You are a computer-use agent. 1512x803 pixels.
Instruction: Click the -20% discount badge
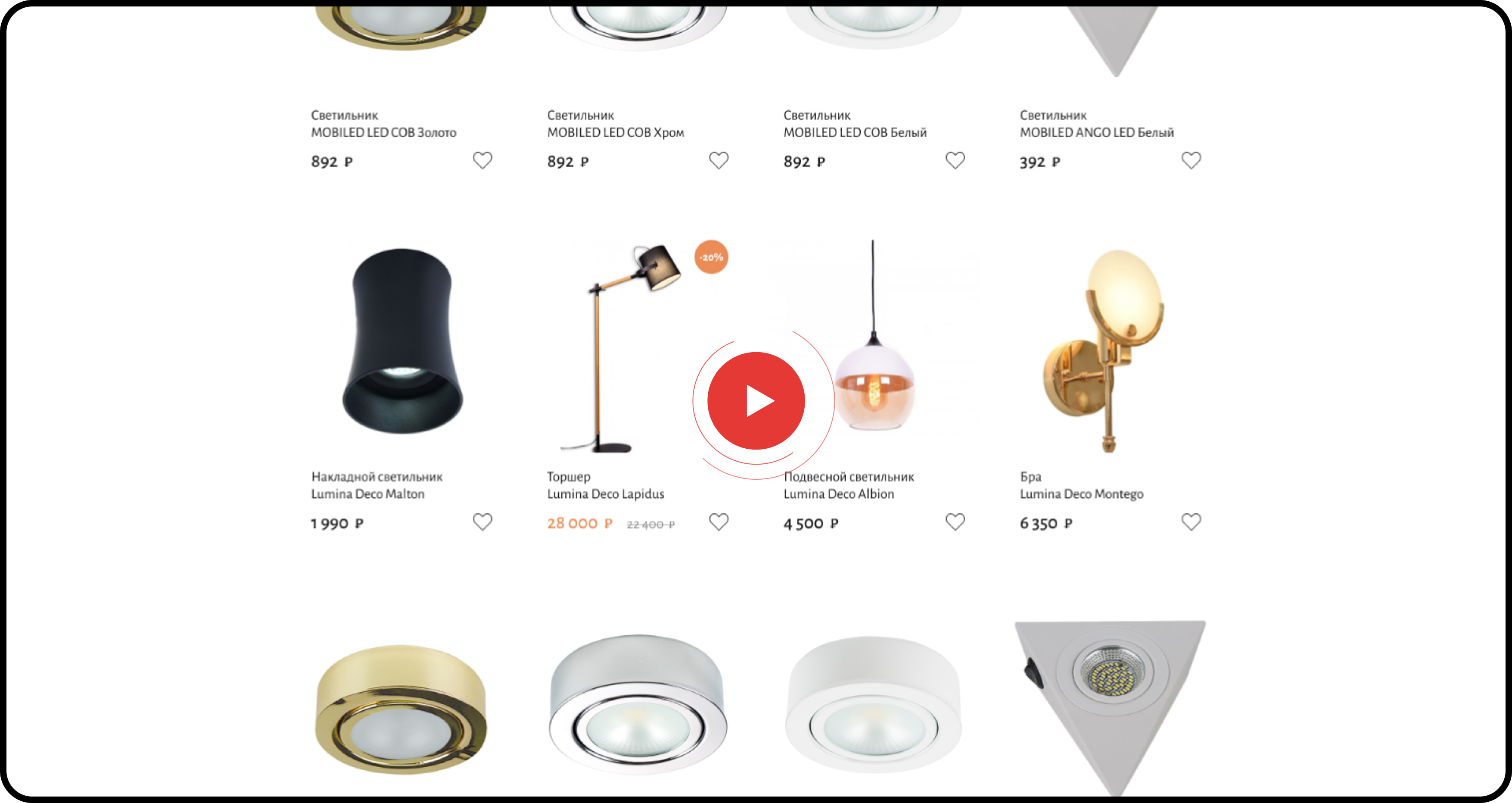click(x=711, y=257)
